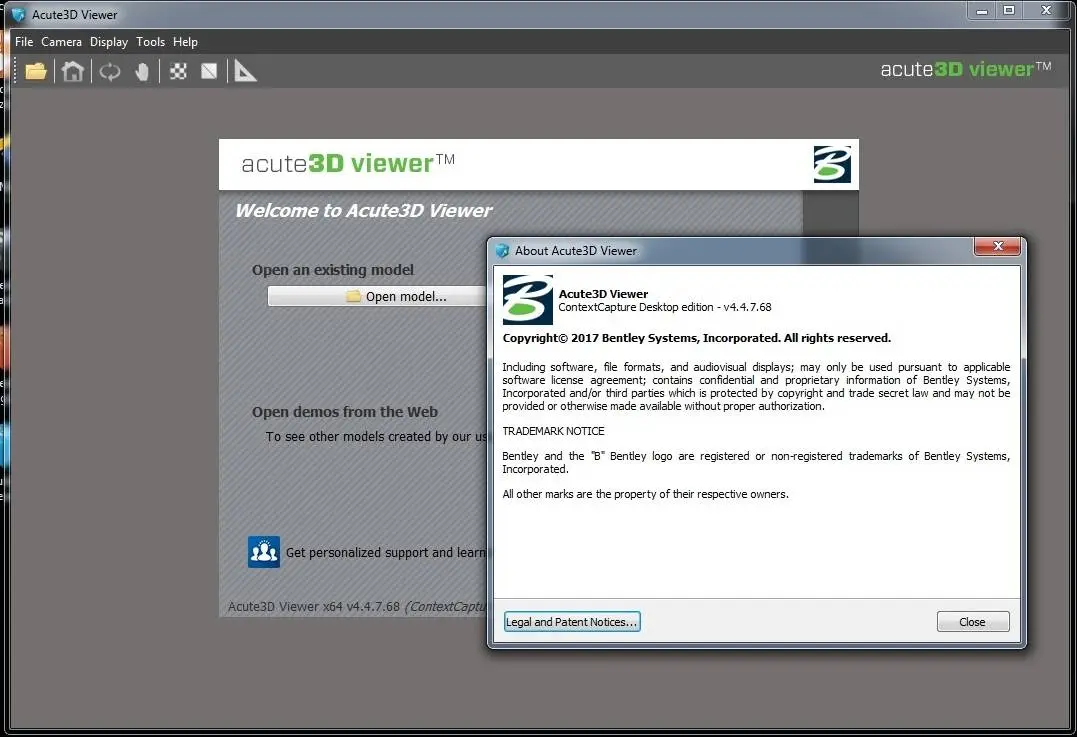Open the File menu
Viewport: 1077px width, 737px height.
(24, 42)
